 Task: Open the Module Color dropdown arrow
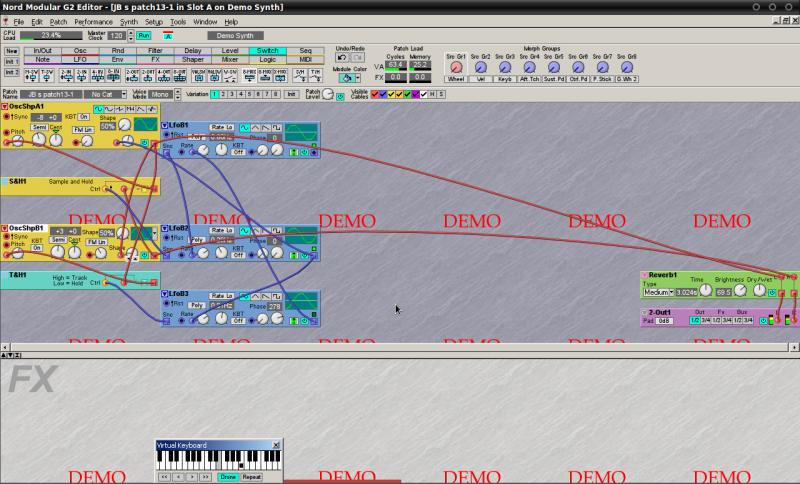[x=358, y=78]
